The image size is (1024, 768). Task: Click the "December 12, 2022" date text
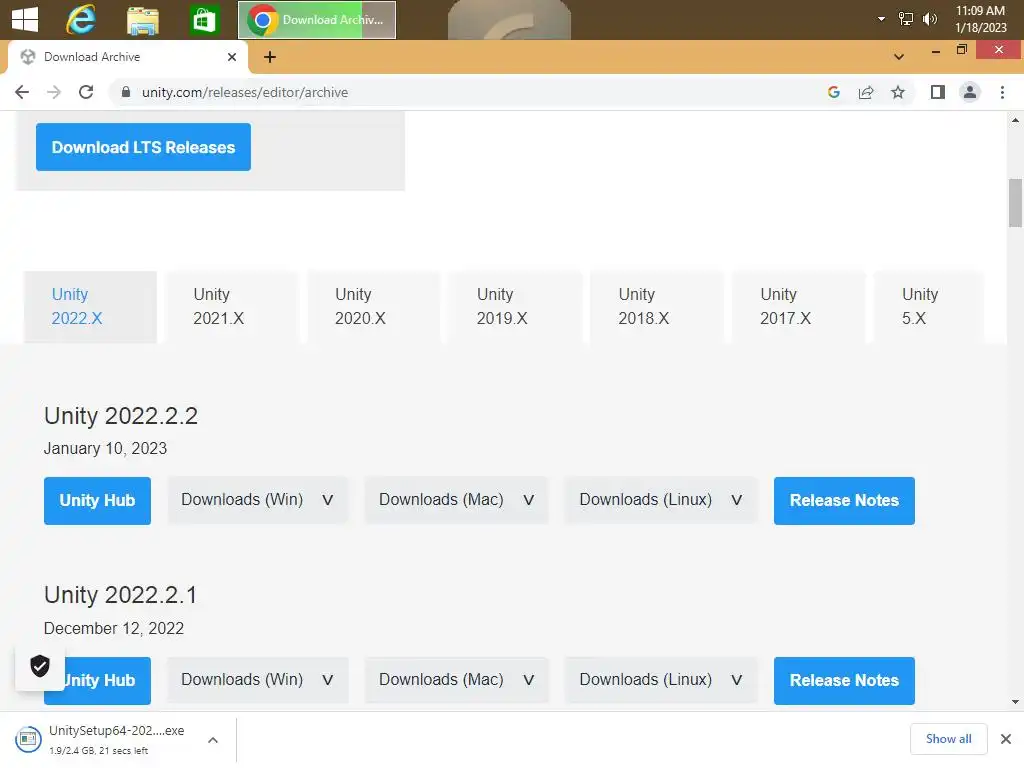point(114,628)
